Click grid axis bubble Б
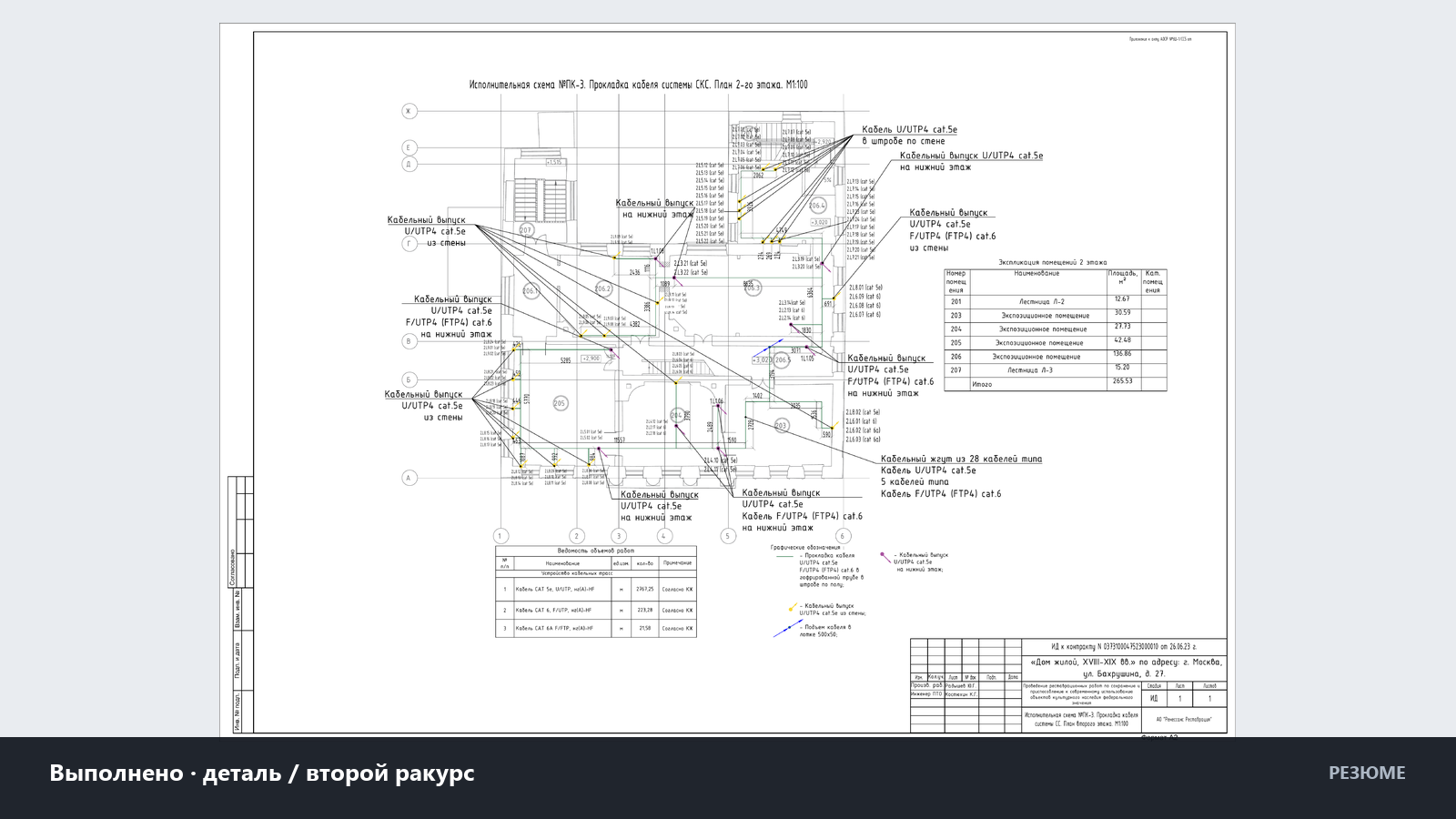Screen dimensions: 1456x819 409,379
